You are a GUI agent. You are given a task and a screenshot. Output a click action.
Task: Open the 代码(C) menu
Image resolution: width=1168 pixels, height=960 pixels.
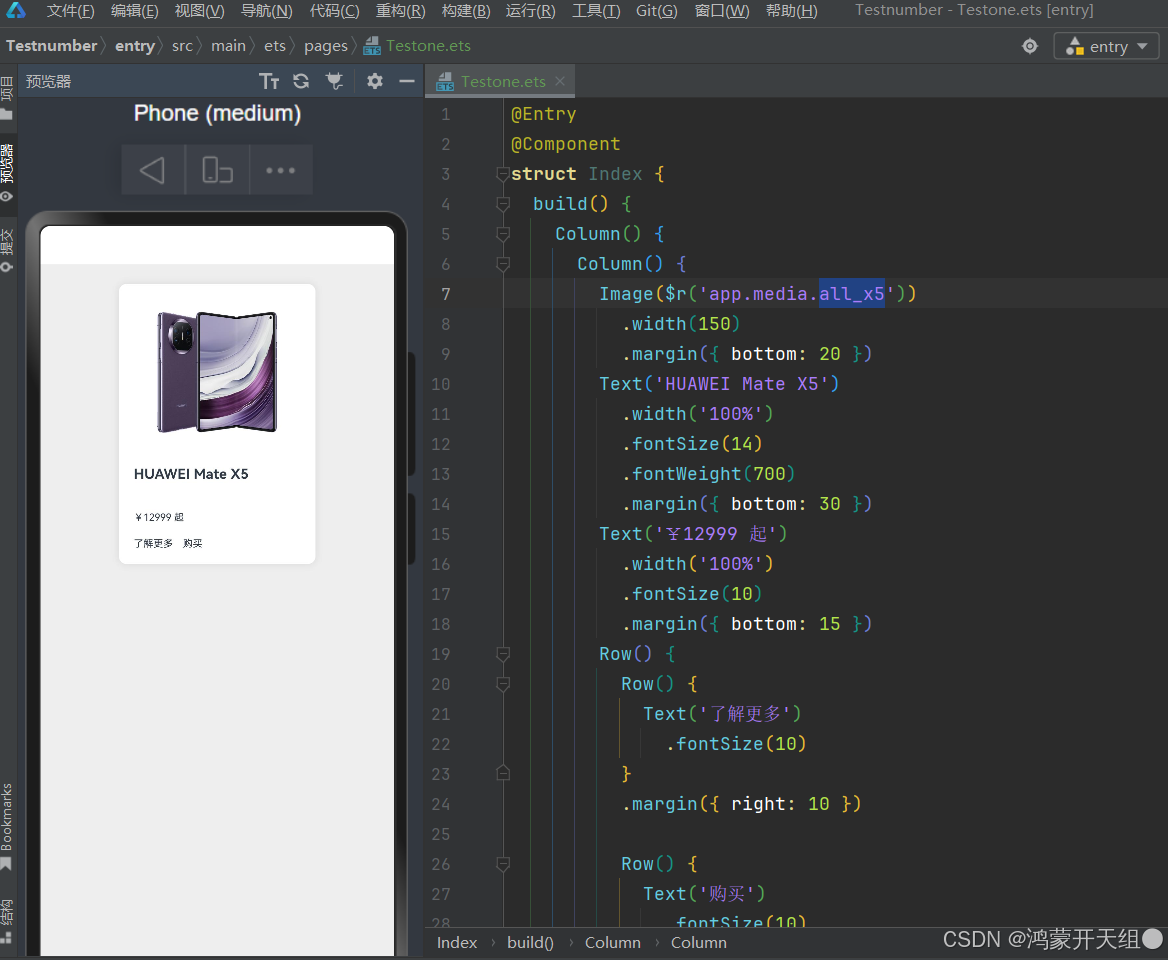tap(334, 11)
